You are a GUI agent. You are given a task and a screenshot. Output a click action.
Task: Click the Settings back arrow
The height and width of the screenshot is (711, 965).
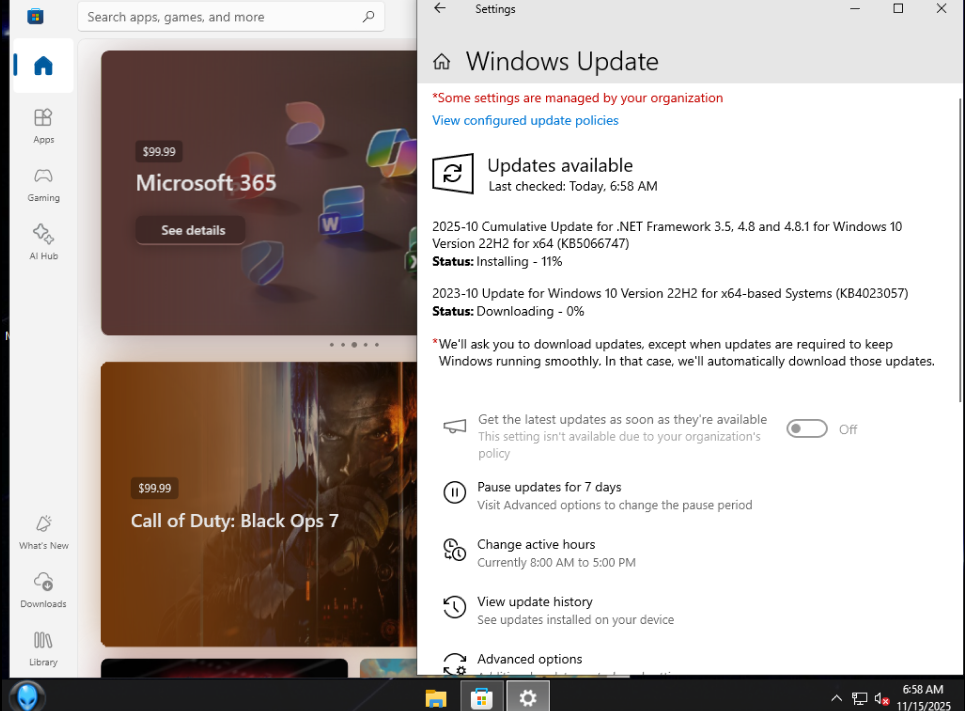click(x=439, y=8)
